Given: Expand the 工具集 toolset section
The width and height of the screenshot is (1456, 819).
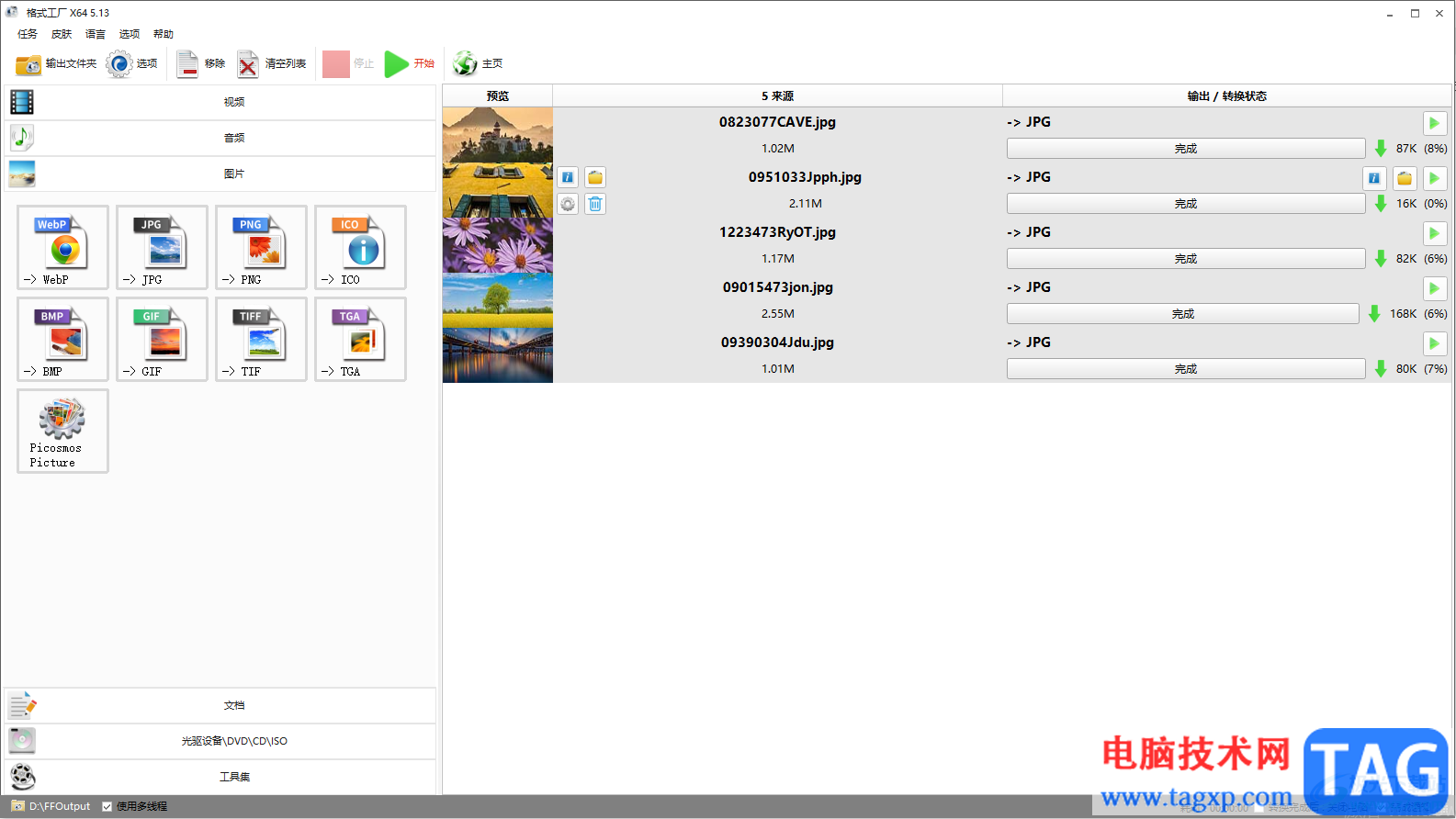Looking at the screenshot, I should 220,777.
